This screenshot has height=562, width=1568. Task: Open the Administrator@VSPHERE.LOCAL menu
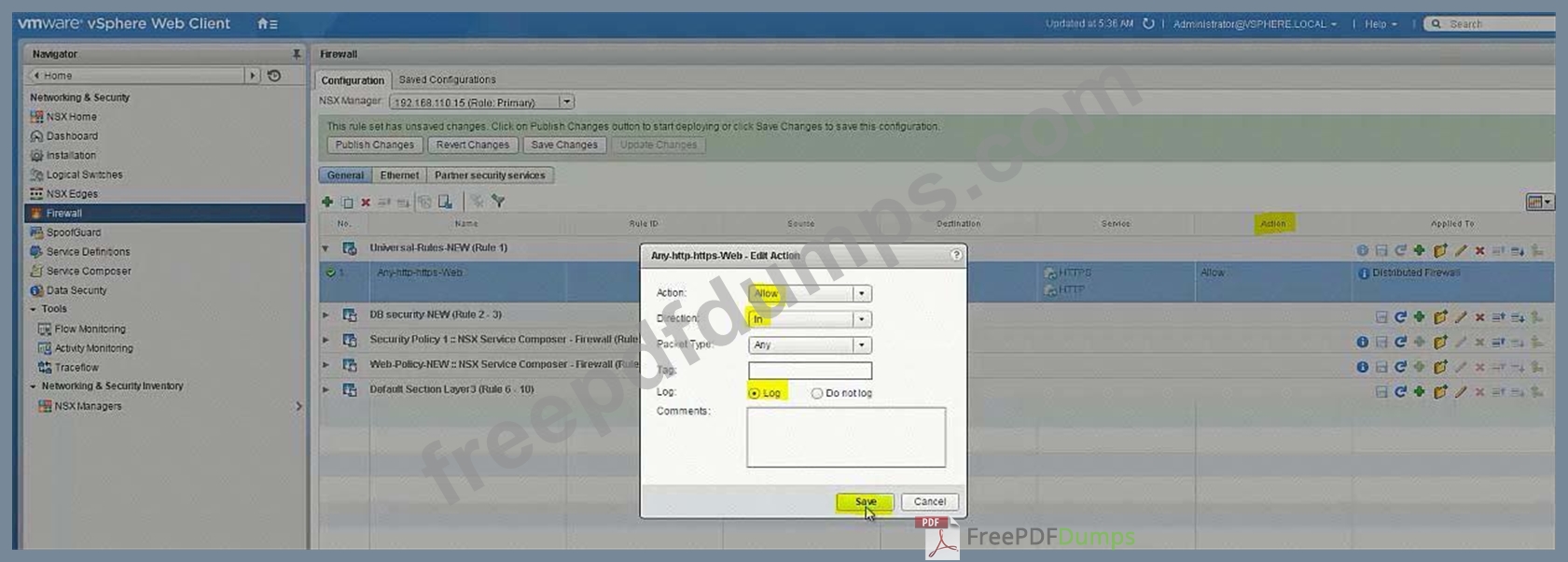(1255, 24)
